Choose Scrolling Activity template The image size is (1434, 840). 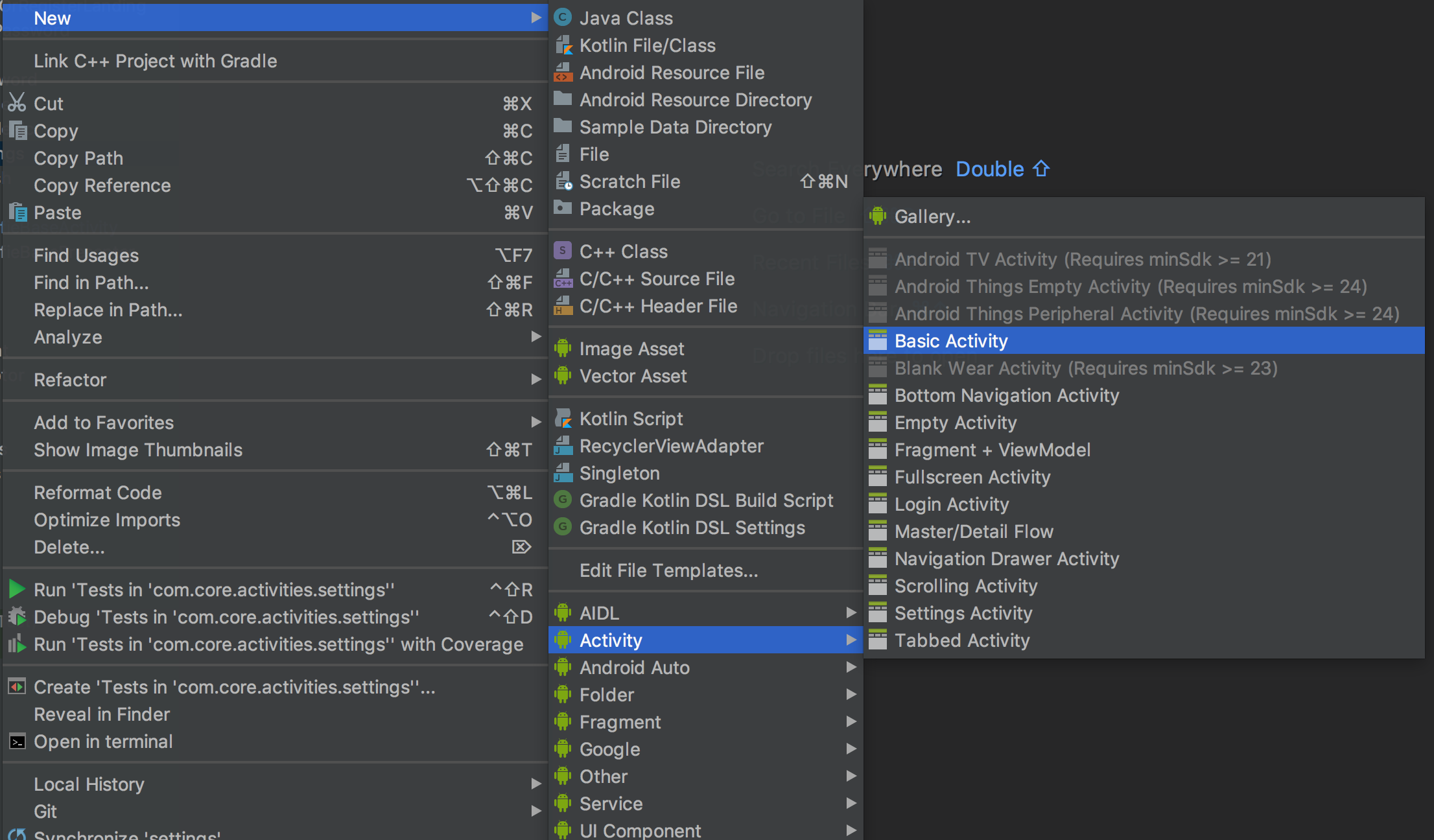pyautogui.click(x=1144, y=585)
